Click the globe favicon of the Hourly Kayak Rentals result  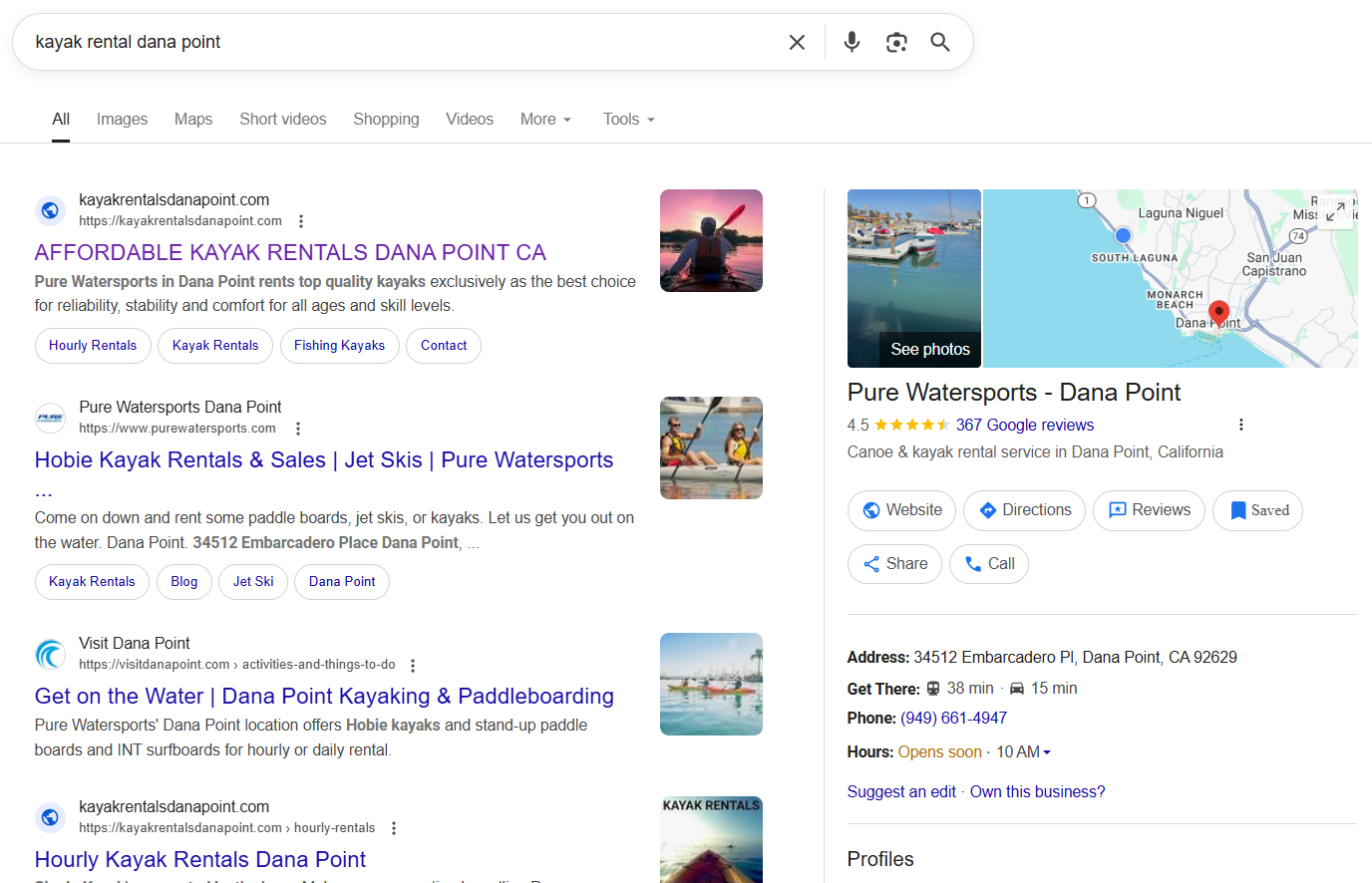50,817
